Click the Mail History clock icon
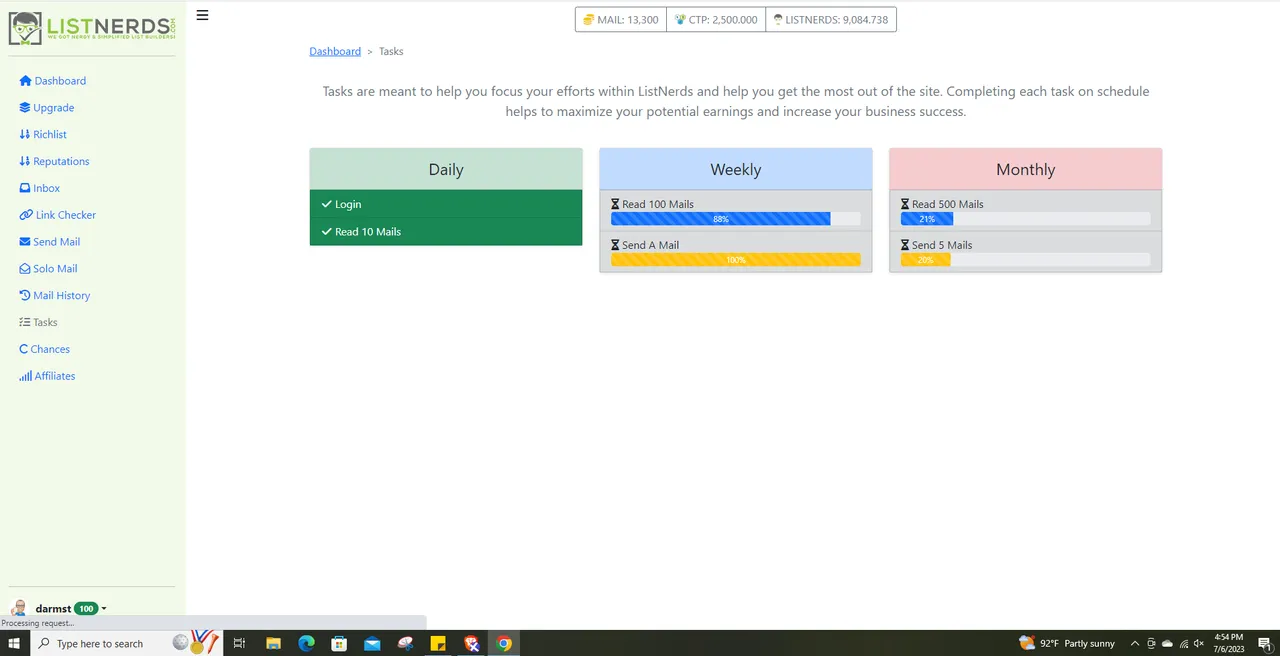 (x=25, y=296)
